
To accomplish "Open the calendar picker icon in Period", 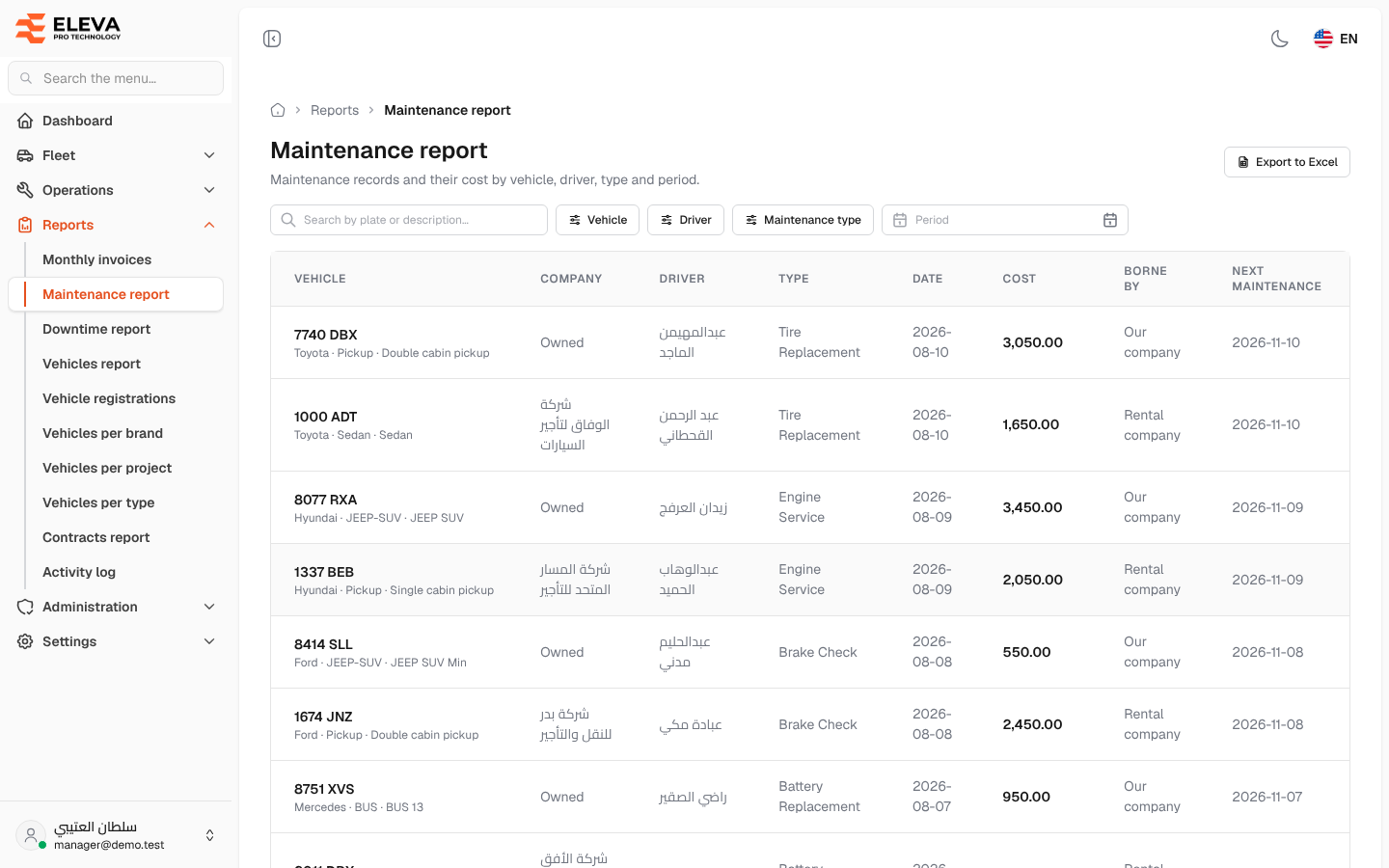I will tap(1110, 220).
